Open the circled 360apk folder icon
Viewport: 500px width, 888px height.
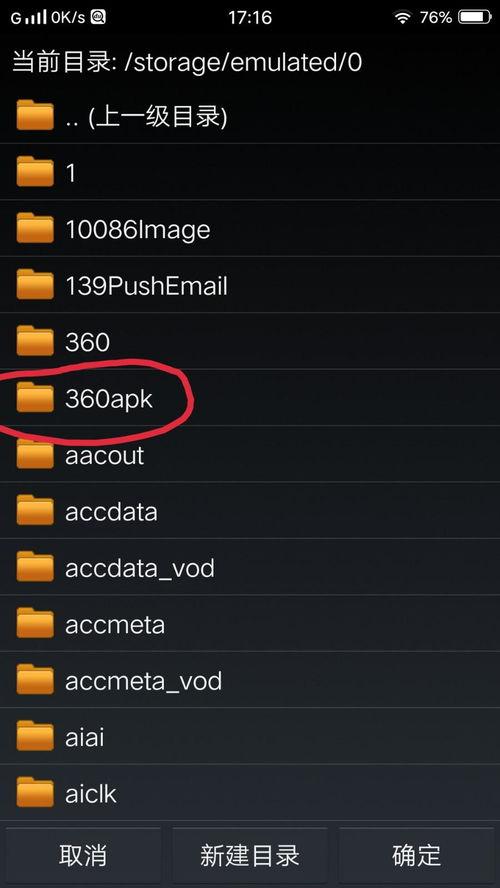[35, 398]
